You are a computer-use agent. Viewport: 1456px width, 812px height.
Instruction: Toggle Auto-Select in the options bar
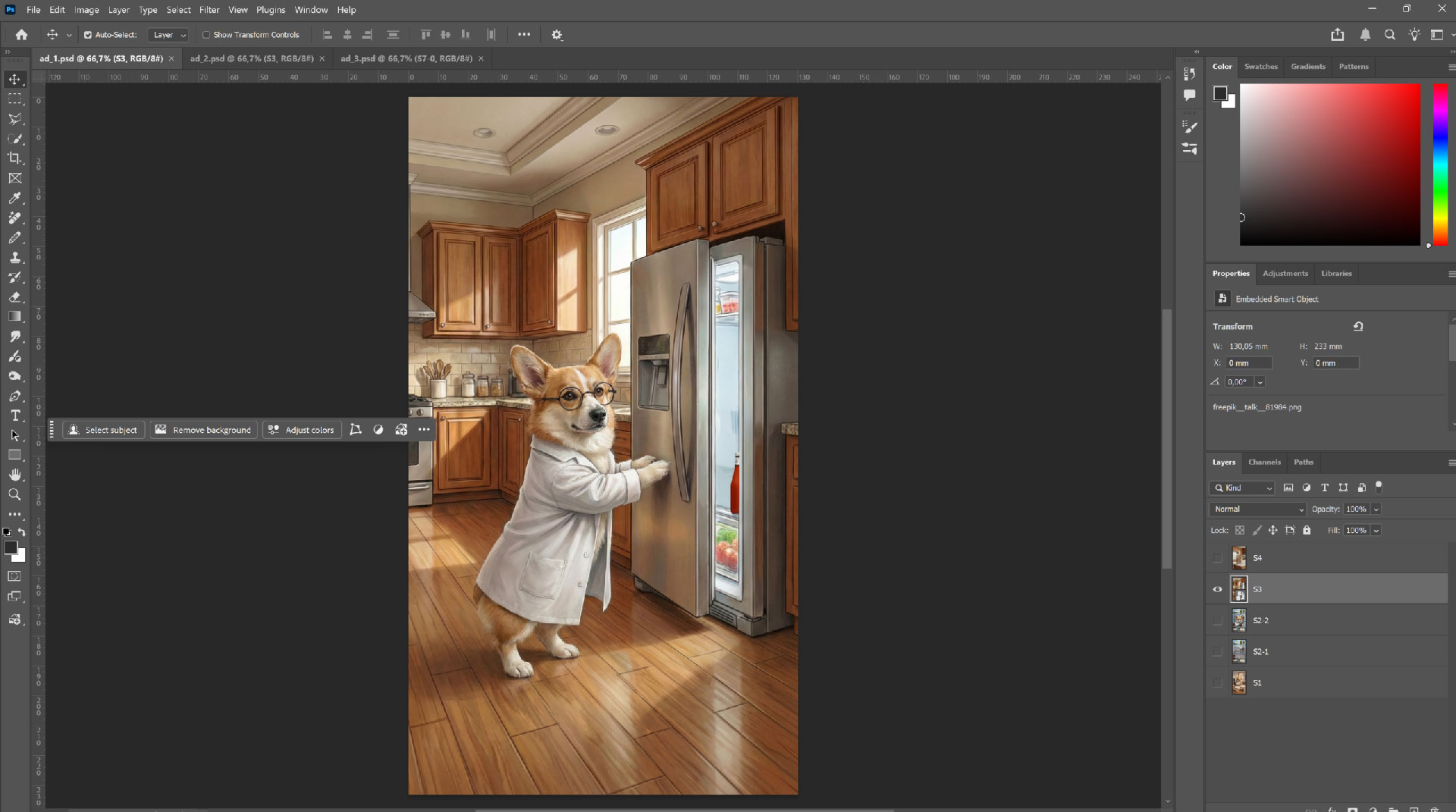[89, 35]
